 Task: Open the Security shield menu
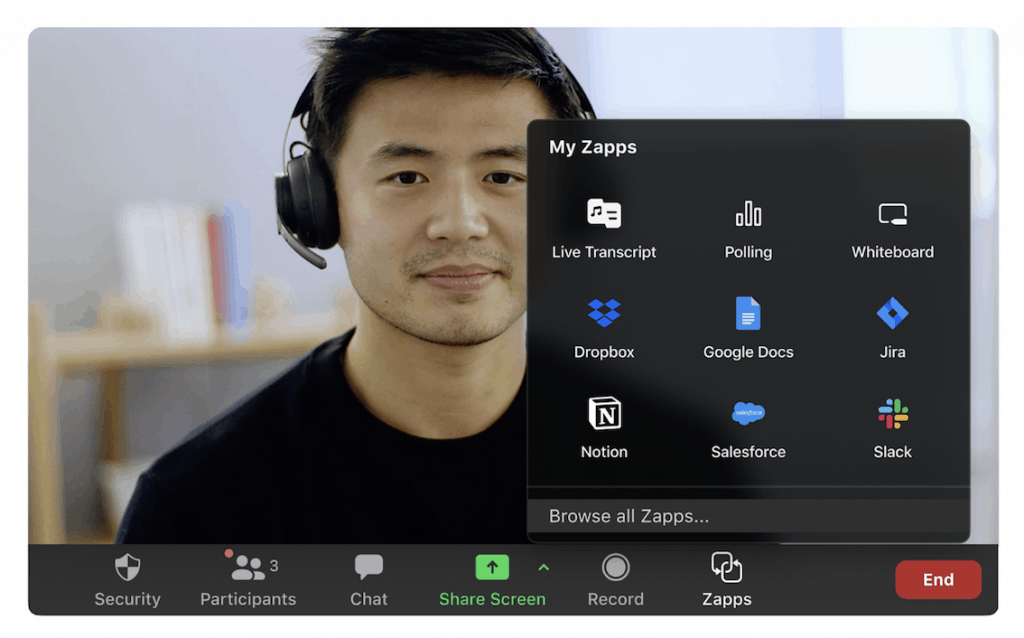tap(127, 580)
